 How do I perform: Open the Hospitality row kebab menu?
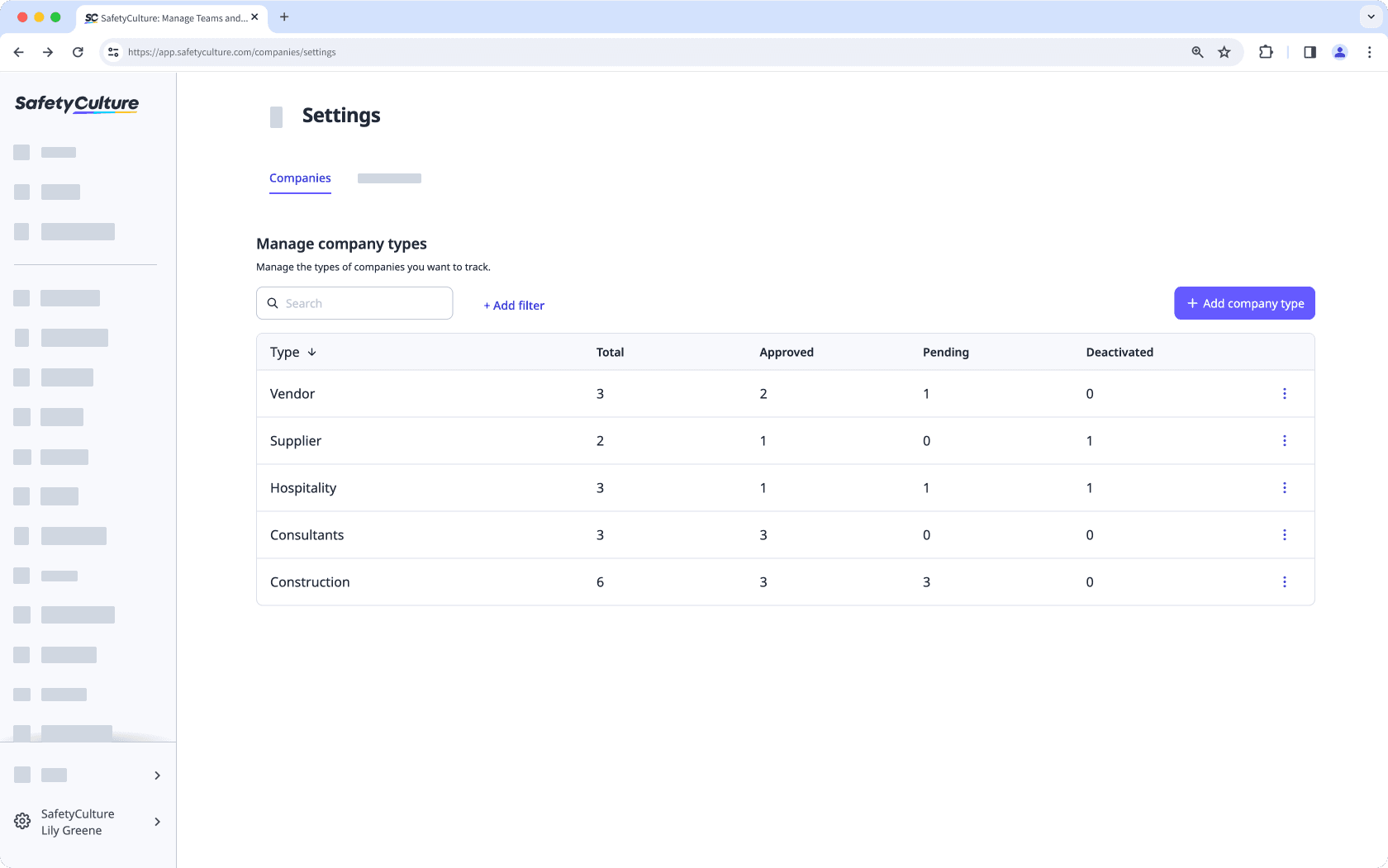pos(1284,488)
